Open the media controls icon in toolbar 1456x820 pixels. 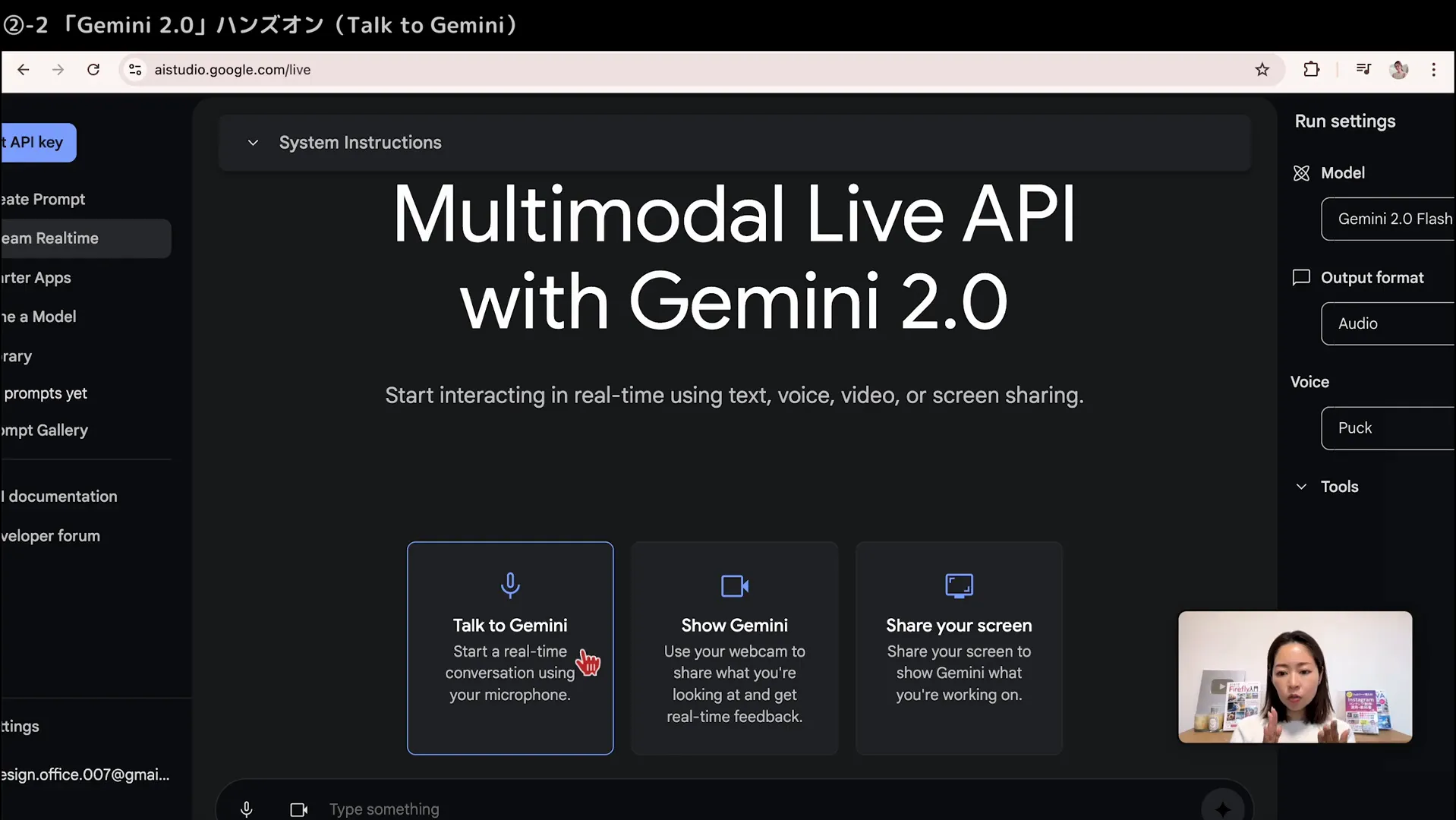click(1363, 70)
